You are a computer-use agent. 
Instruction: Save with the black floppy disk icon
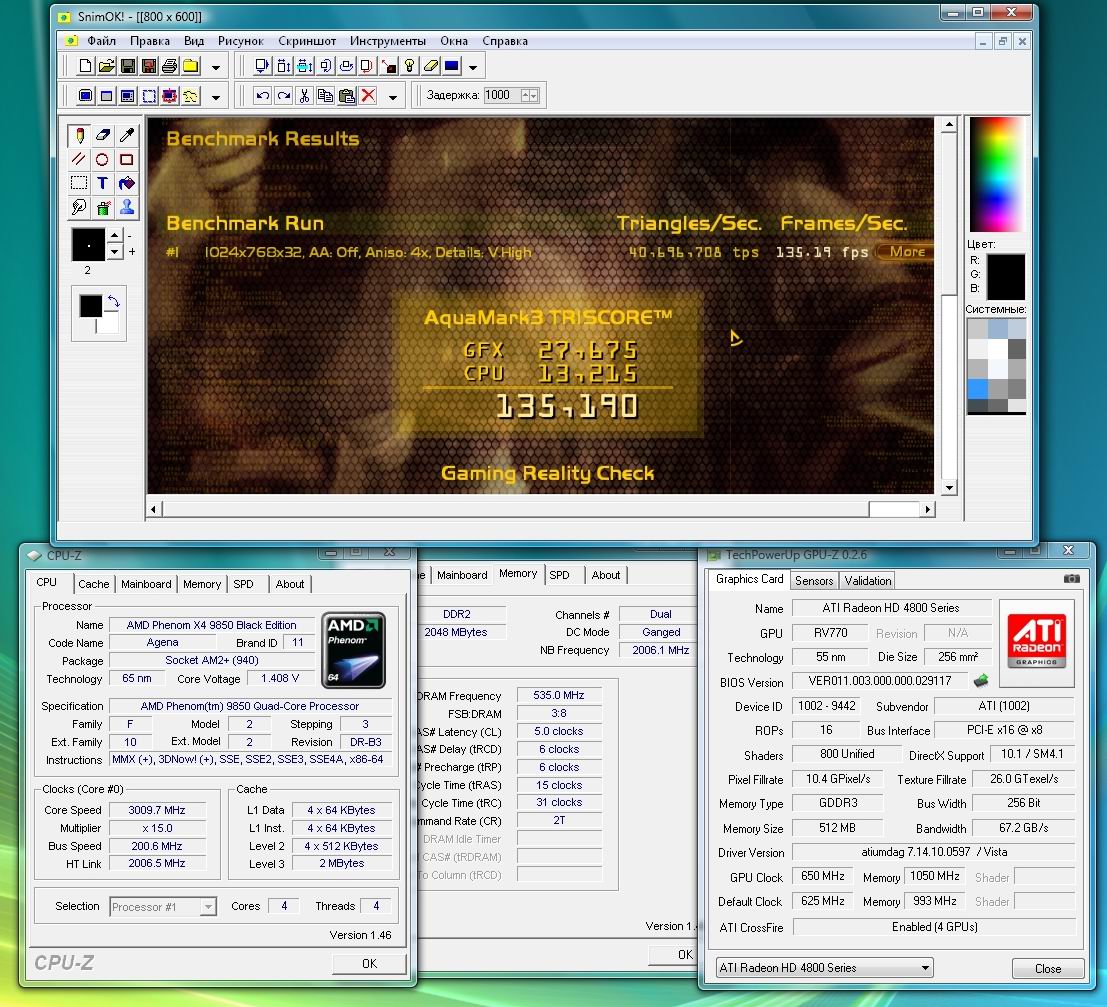point(128,66)
